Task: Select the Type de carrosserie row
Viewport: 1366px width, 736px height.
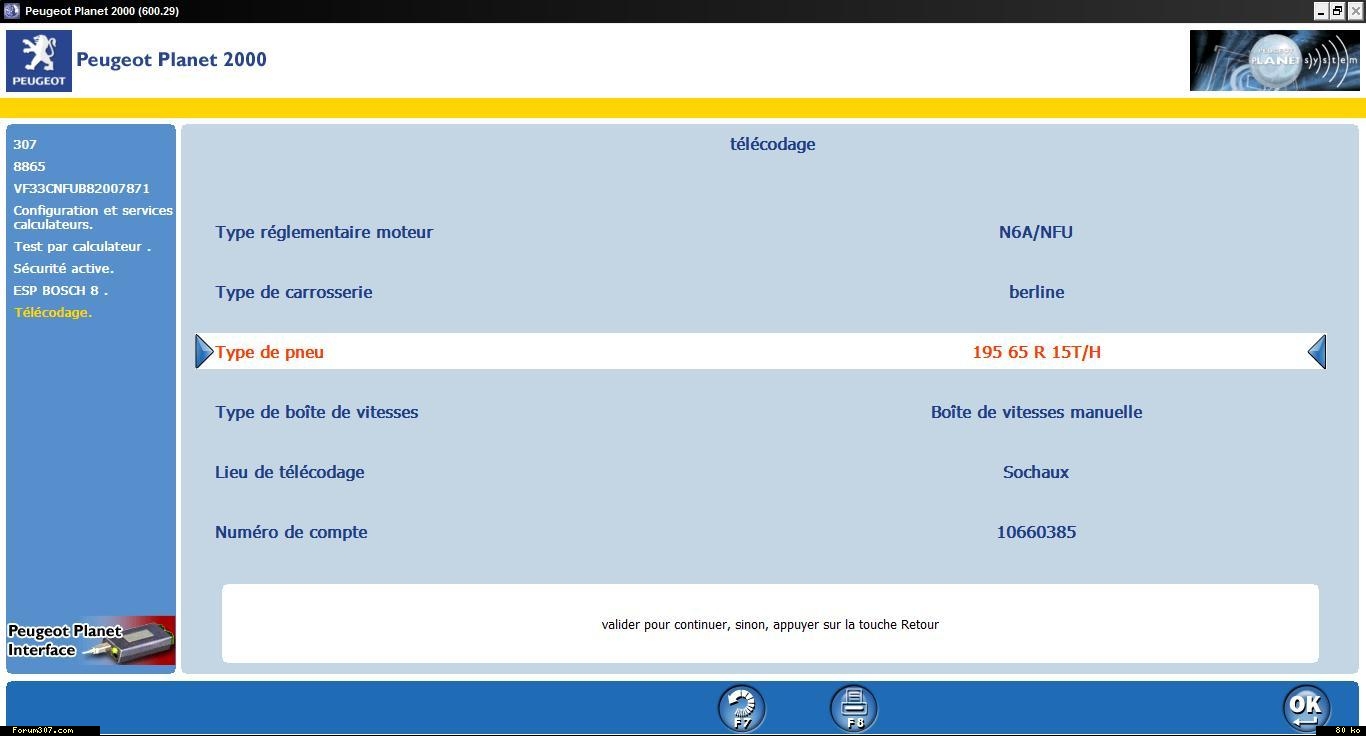Action: [x=760, y=292]
